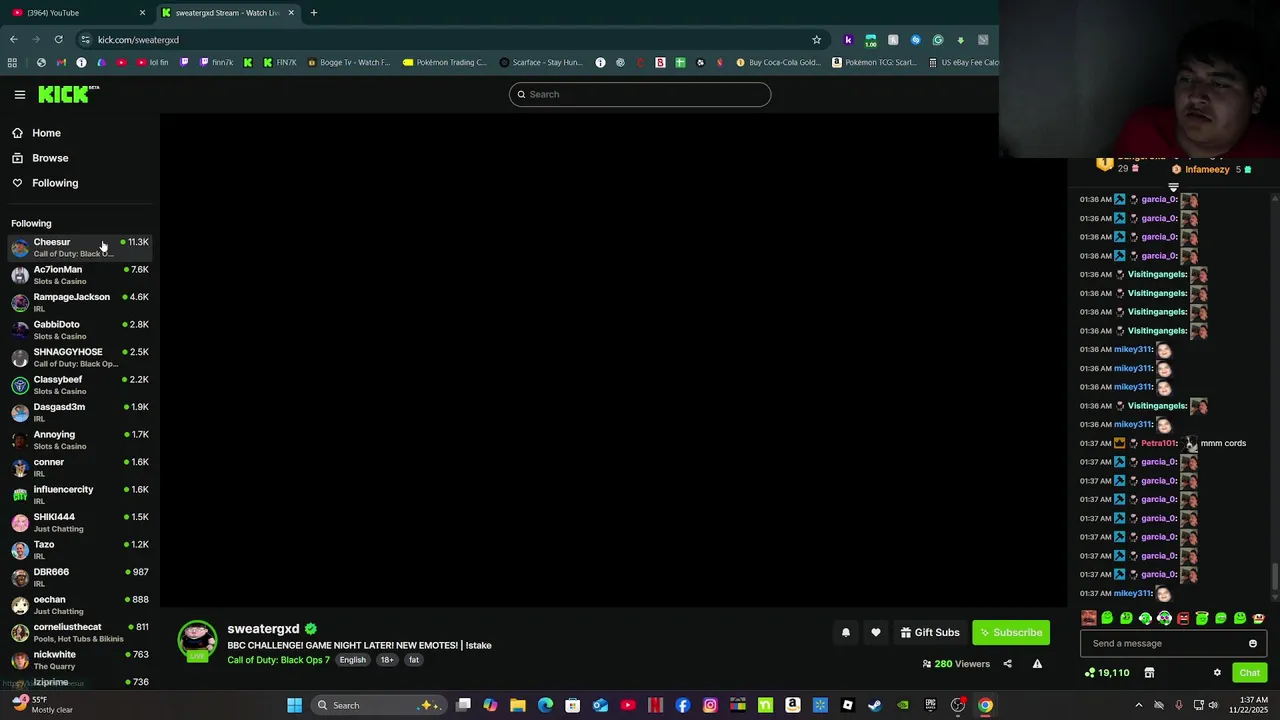This screenshot has height=720, width=1280.
Task: Open chat settings gear
Action: tap(1217, 673)
